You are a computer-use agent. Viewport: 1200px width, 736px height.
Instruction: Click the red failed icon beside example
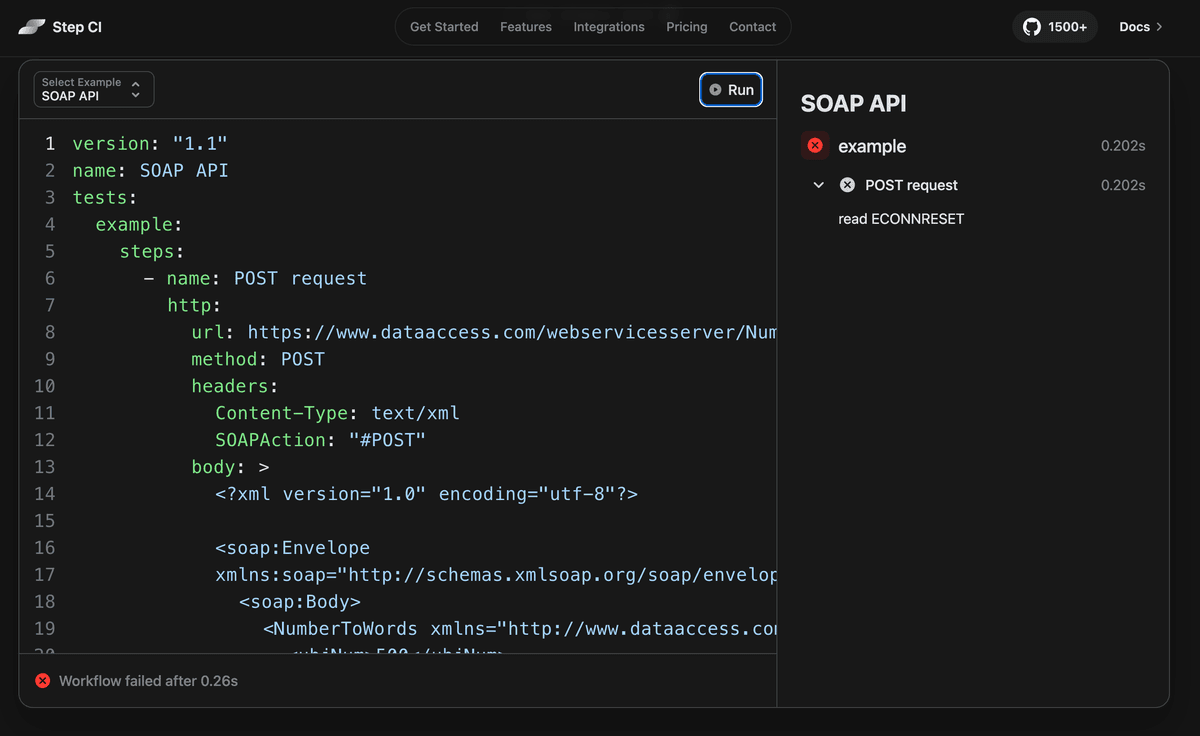click(x=815, y=146)
